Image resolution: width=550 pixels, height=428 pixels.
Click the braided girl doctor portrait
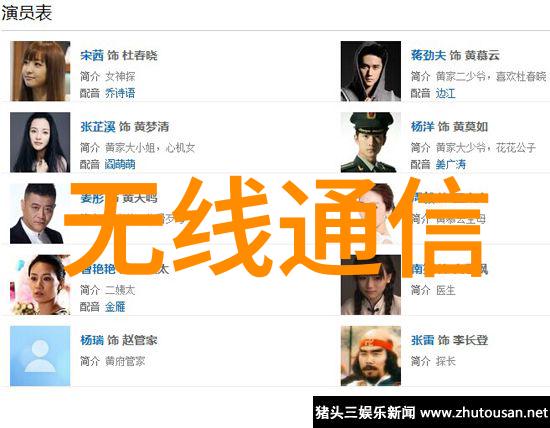click(x=371, y=285)
